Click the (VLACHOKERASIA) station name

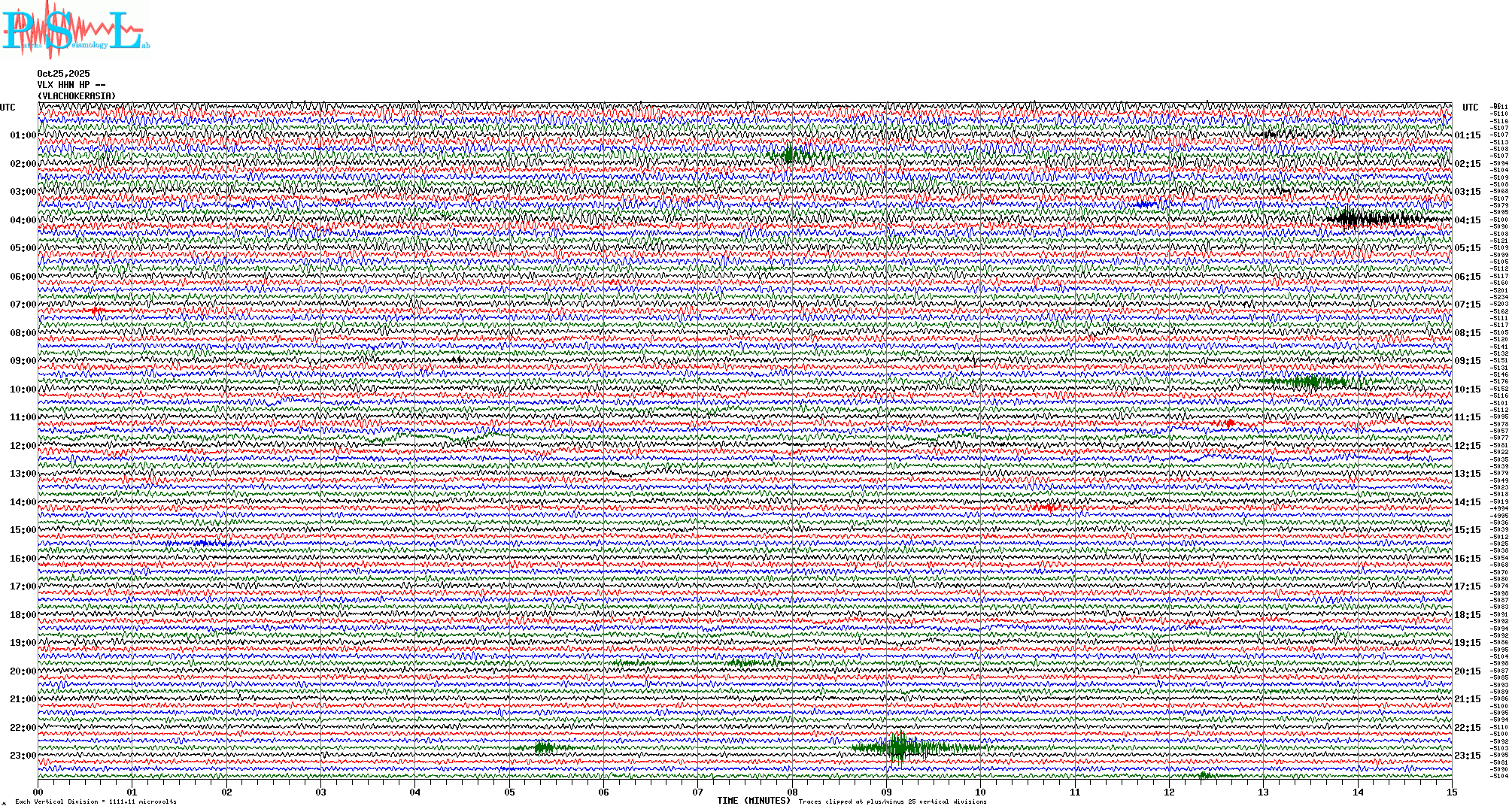pos(77,96)
